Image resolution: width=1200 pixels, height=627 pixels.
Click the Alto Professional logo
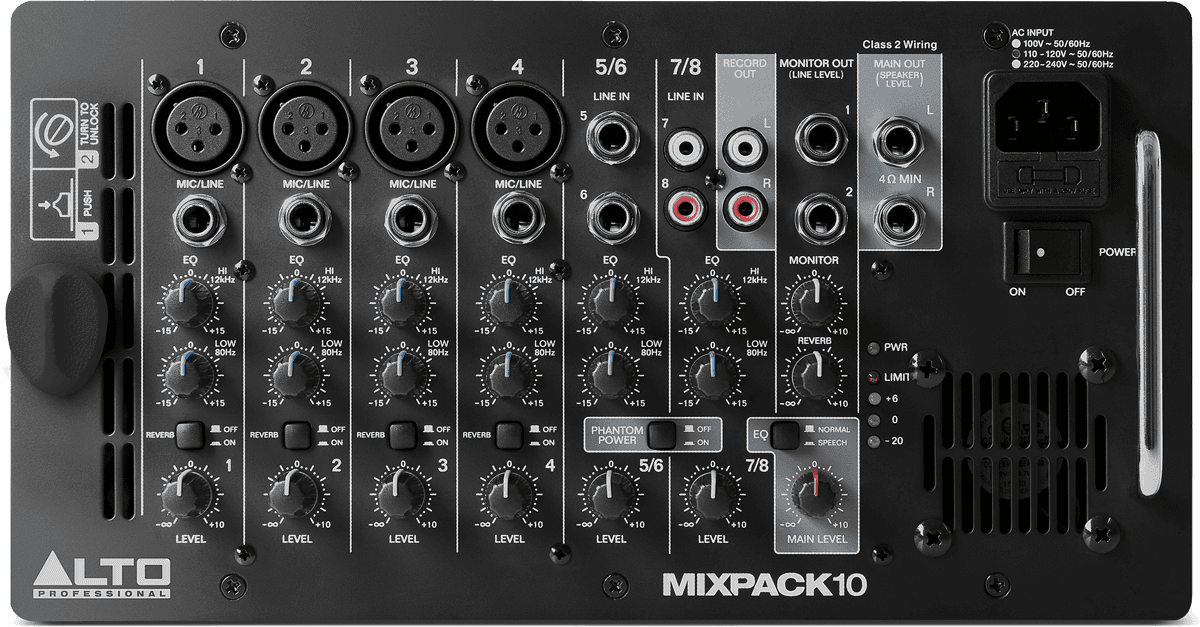(x=102, y=576)
